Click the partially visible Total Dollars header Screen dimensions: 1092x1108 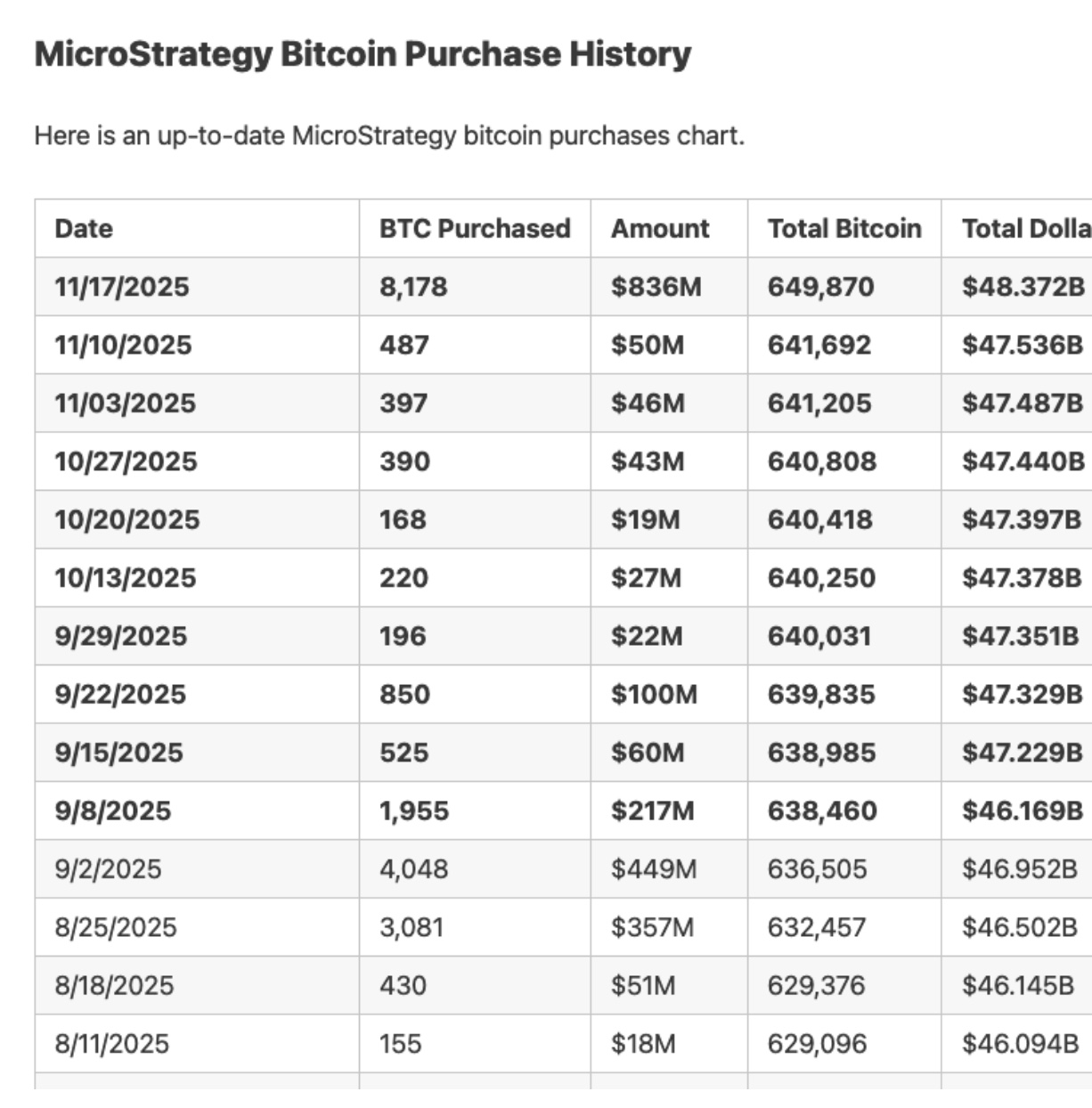coord(1025,229)
